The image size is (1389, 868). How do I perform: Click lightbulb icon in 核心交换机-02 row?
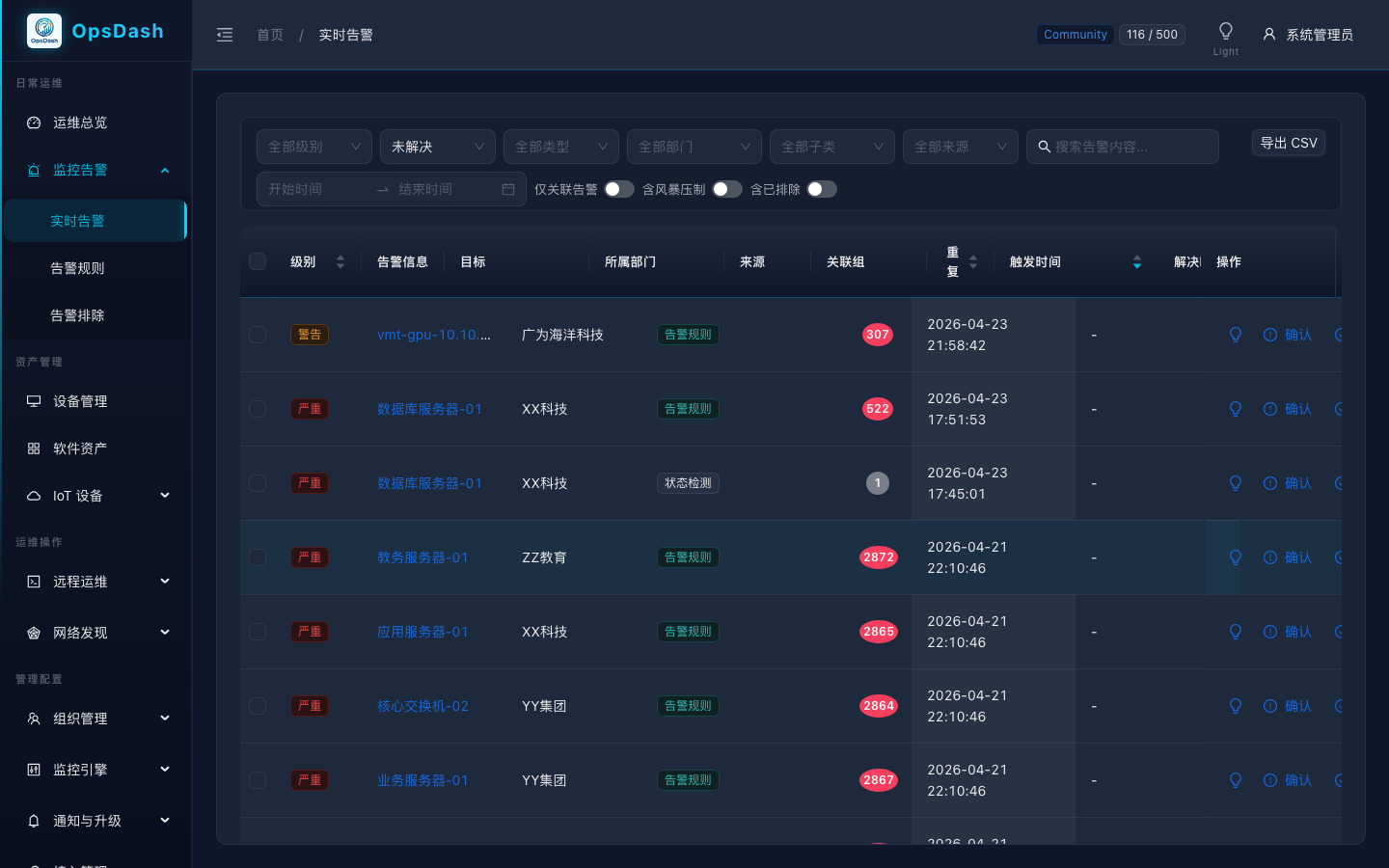(1236, 706)
